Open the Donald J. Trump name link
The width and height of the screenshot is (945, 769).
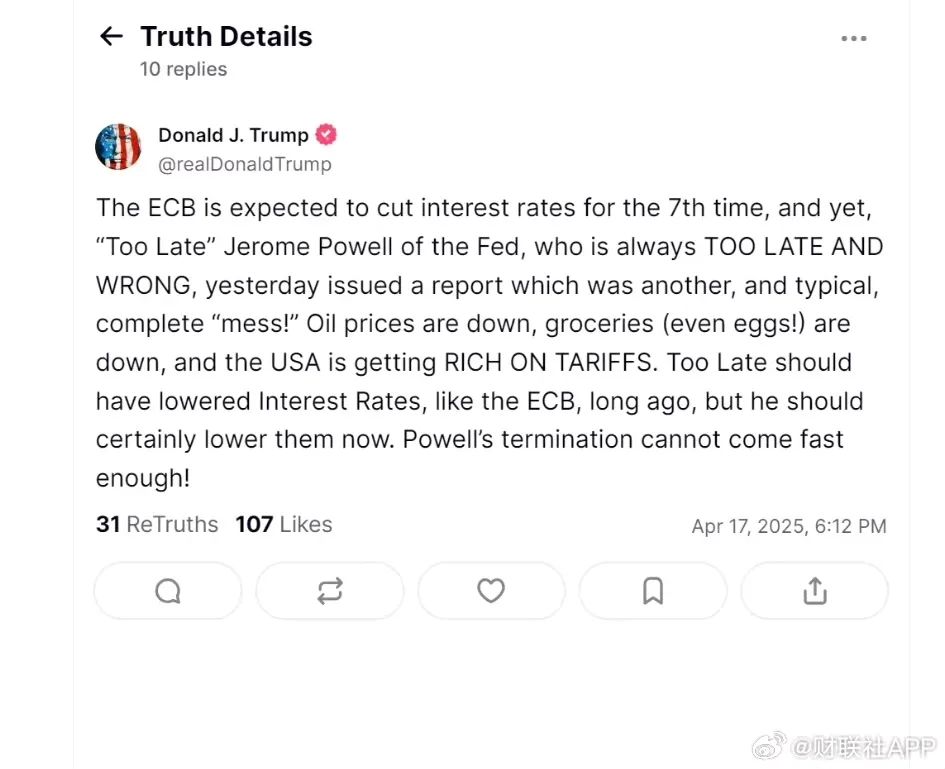coord(233,135)
